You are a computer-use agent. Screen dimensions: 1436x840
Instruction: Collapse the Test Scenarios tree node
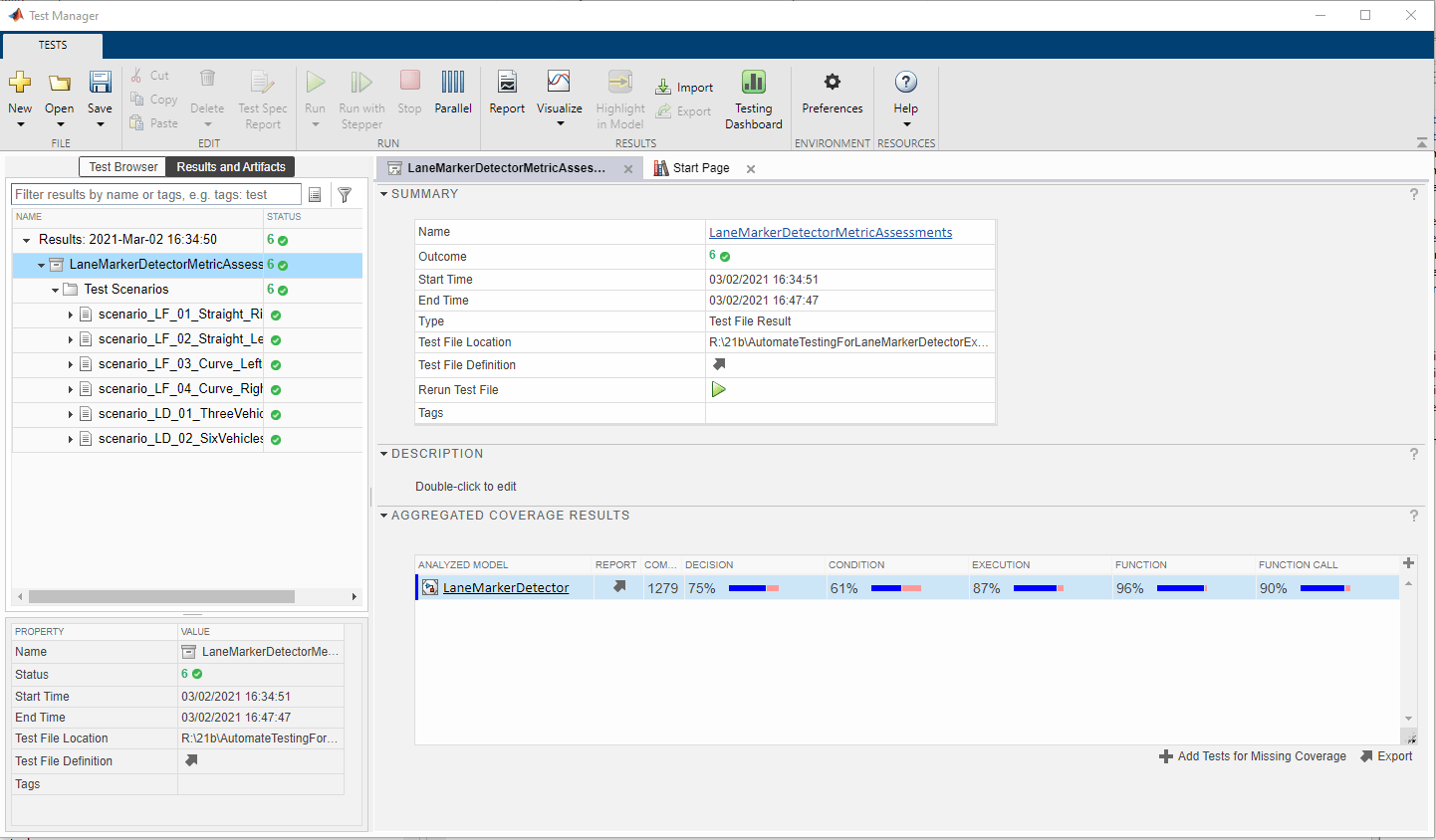(56, 290)
